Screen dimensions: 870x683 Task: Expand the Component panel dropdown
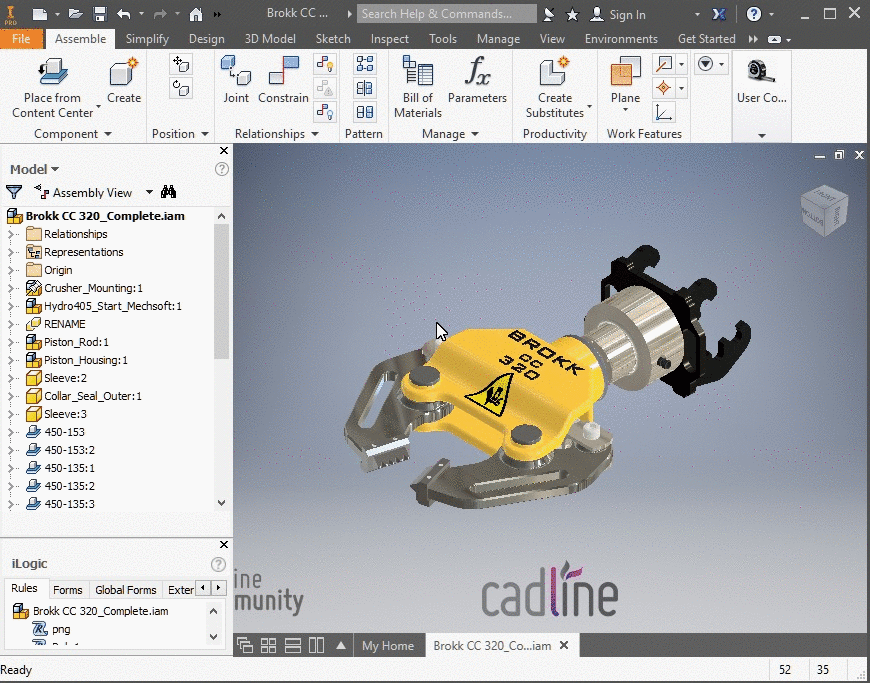click(108, 134)
